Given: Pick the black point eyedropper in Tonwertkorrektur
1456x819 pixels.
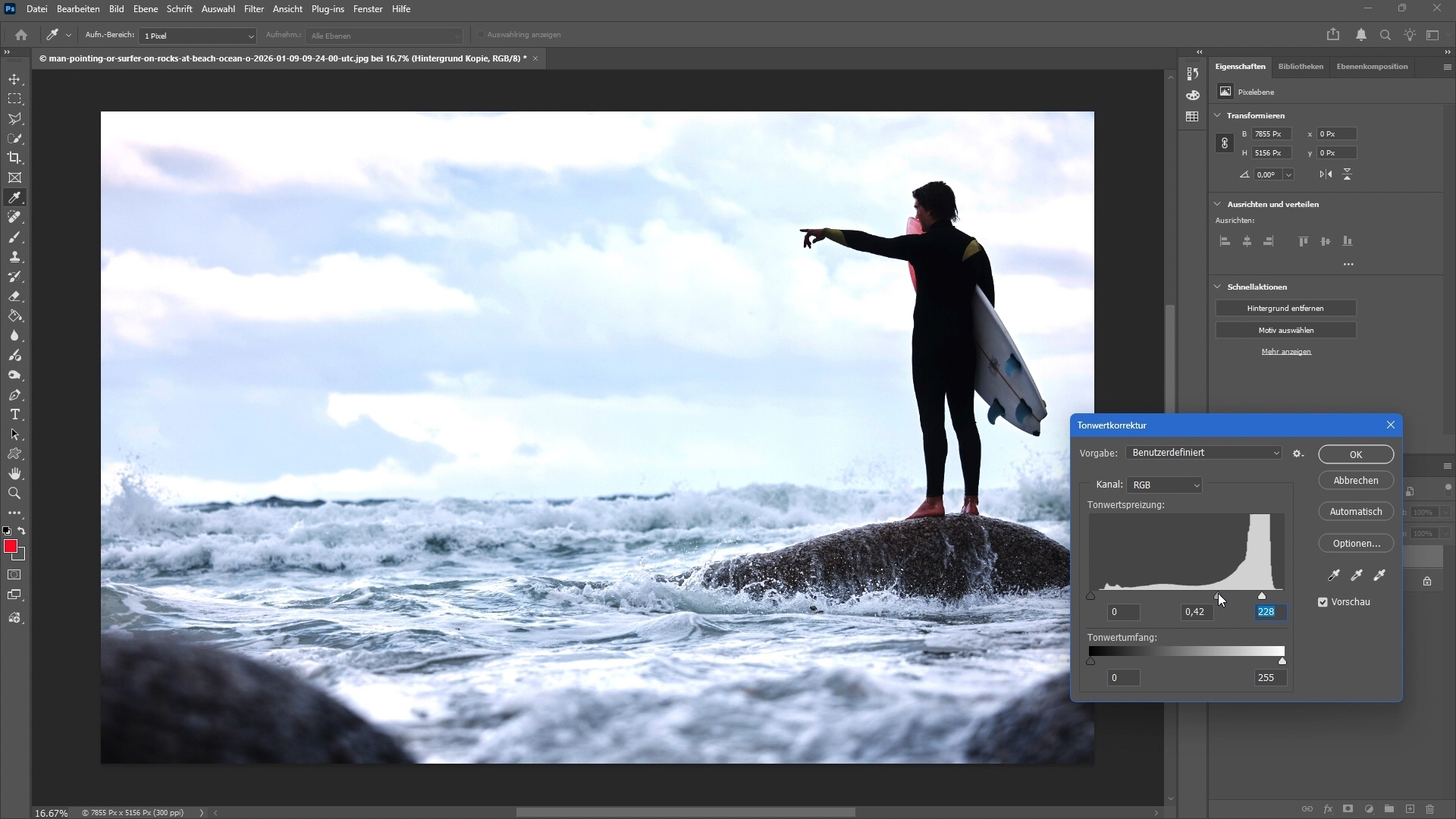Looking at the screenshot, I should tap(1334, 576).
